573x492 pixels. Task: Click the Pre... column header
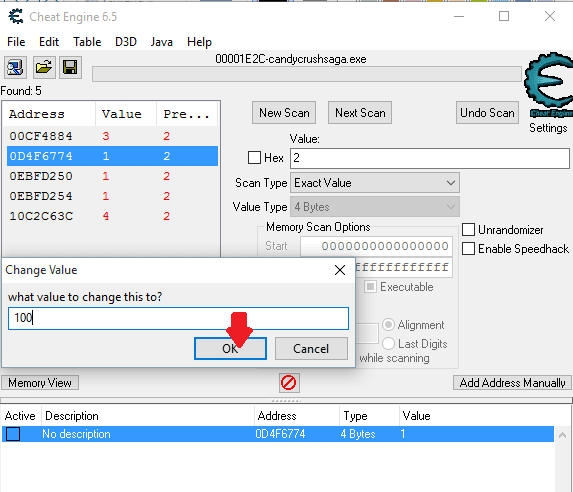[x=187, y=114]
